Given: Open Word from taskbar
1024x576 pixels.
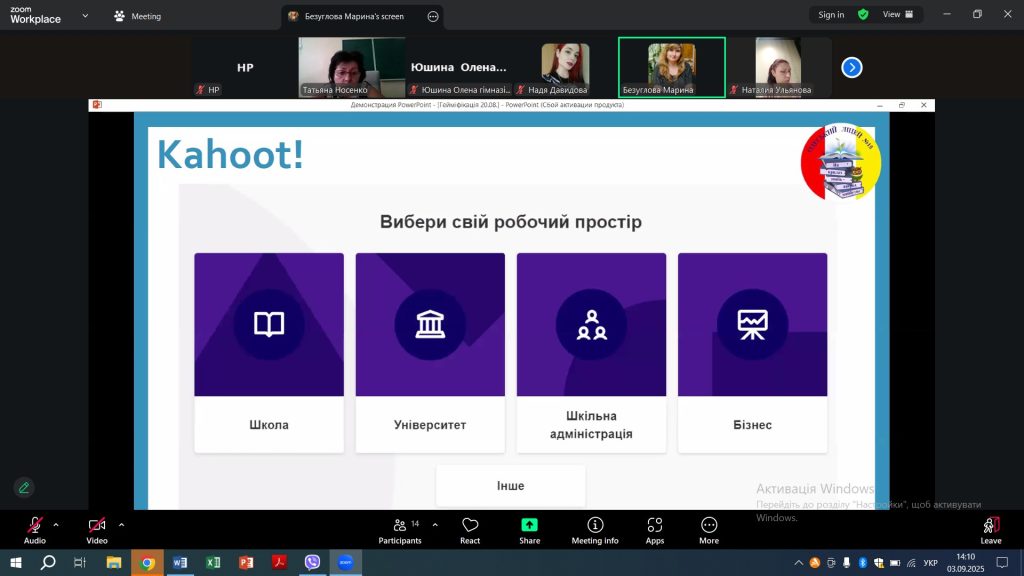Looking at the screenshot, I should [x=180, y=562].
